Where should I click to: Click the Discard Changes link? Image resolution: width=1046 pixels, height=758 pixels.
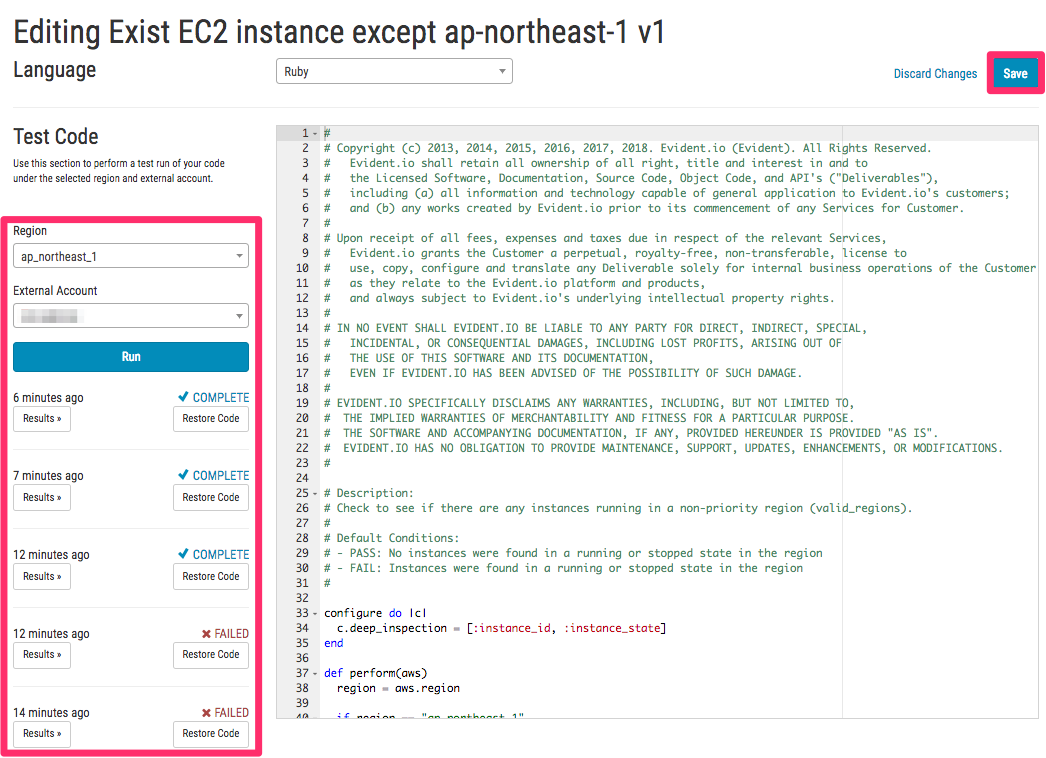pyautogui.click(x=935, y=73)
